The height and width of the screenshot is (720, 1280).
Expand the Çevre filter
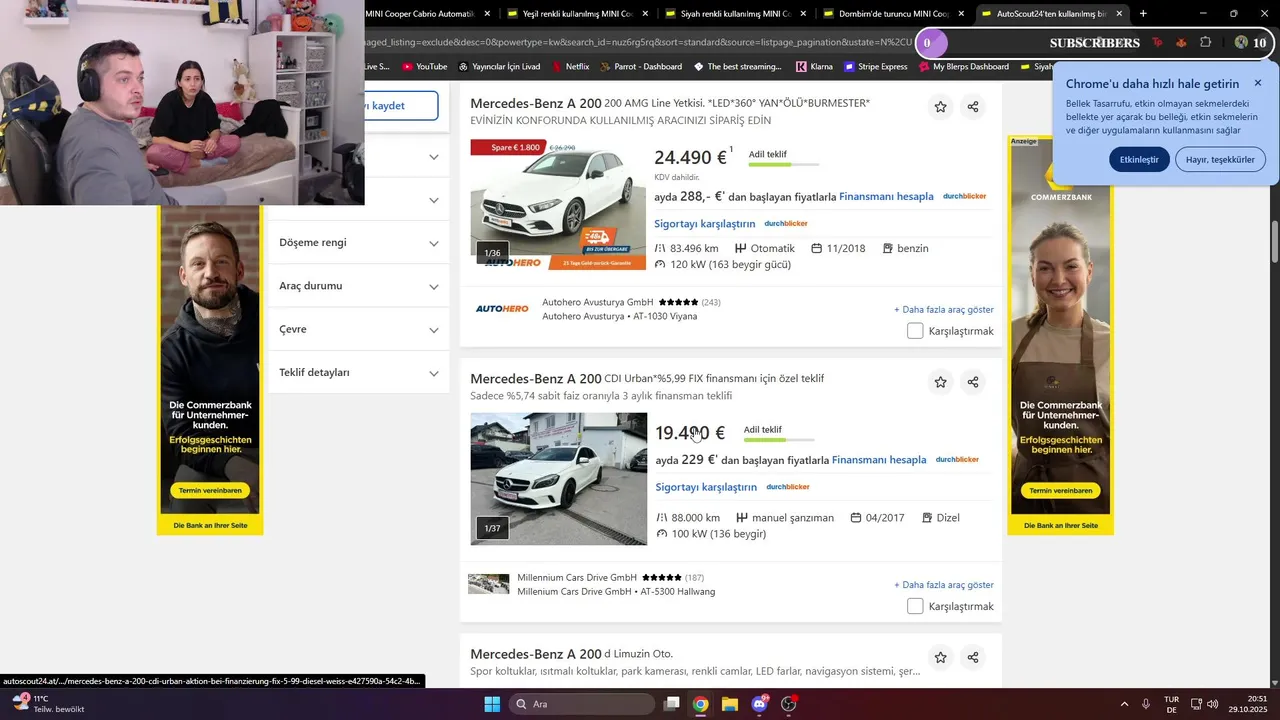[358, 329]
